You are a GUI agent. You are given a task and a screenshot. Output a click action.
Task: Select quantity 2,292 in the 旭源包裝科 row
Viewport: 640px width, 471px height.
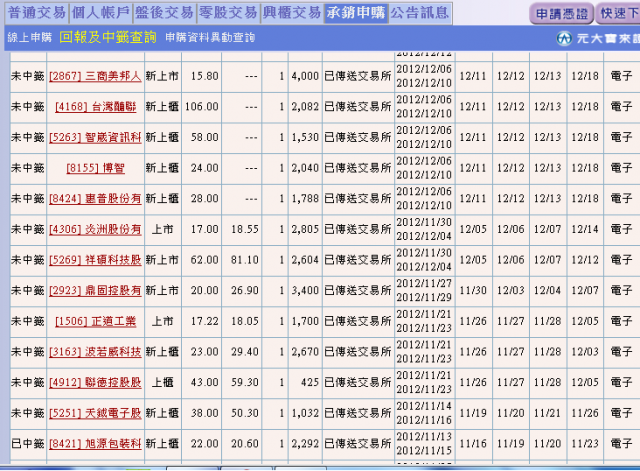pos(305,444)
